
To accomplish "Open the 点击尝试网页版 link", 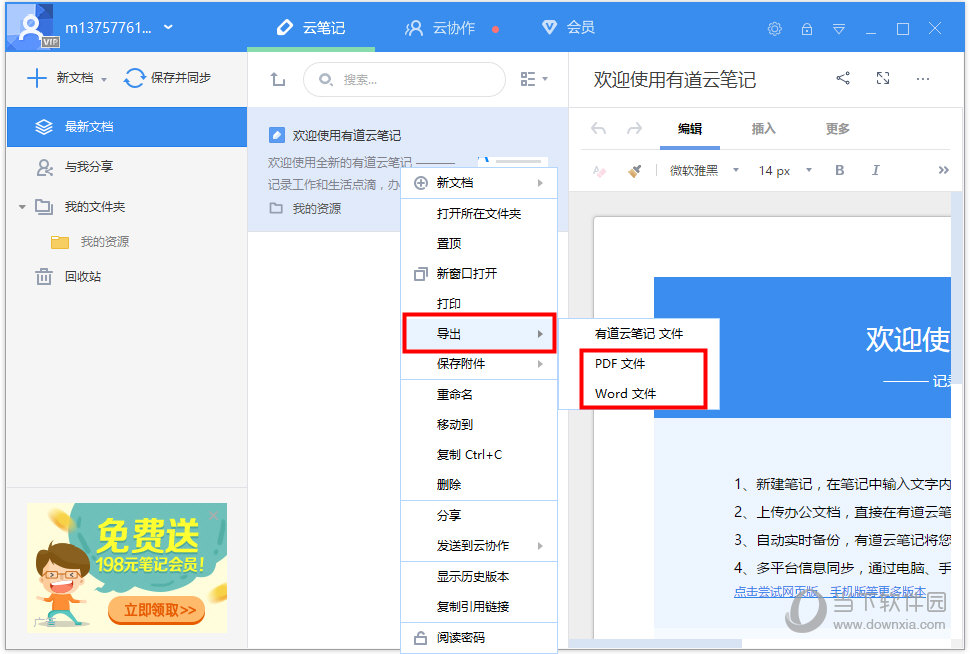I will click(x=776, y=592).
